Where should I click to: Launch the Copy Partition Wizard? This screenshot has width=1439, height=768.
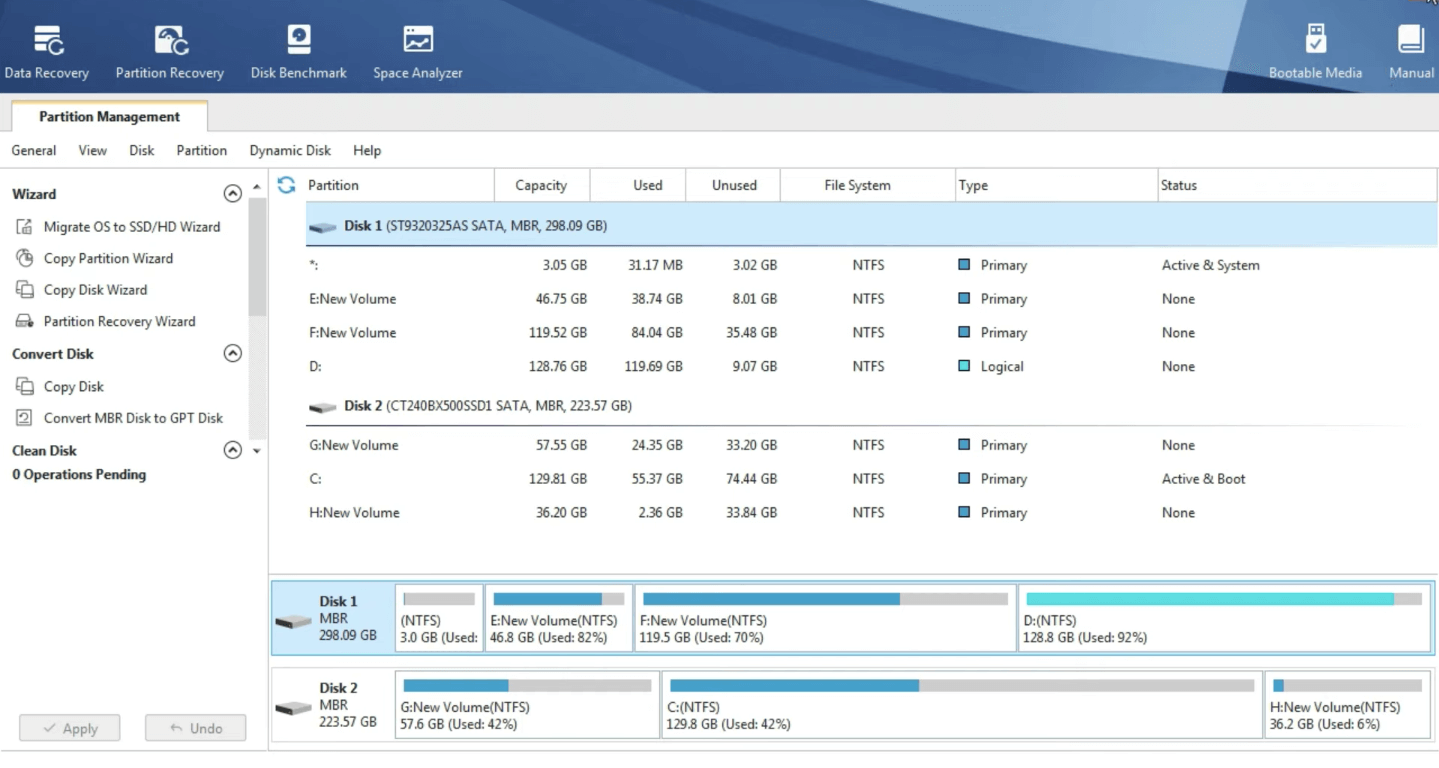point(108,258)
